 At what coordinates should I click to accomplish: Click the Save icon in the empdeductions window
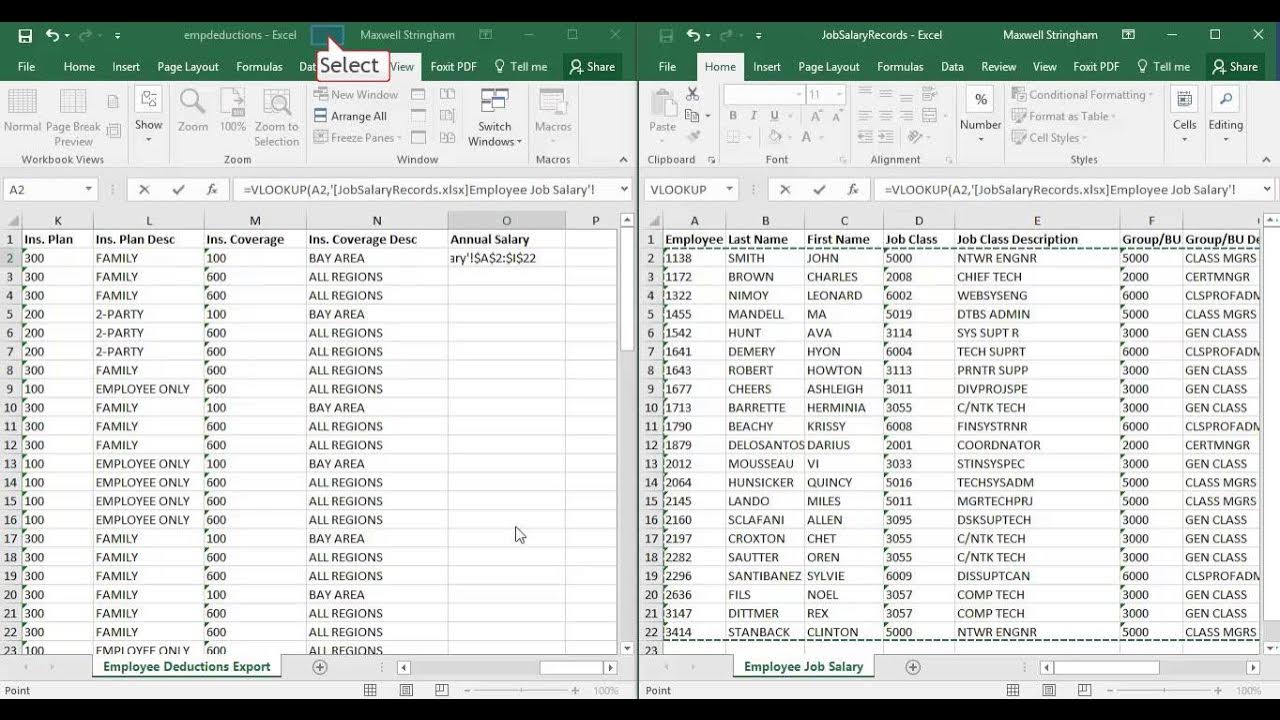25,35
